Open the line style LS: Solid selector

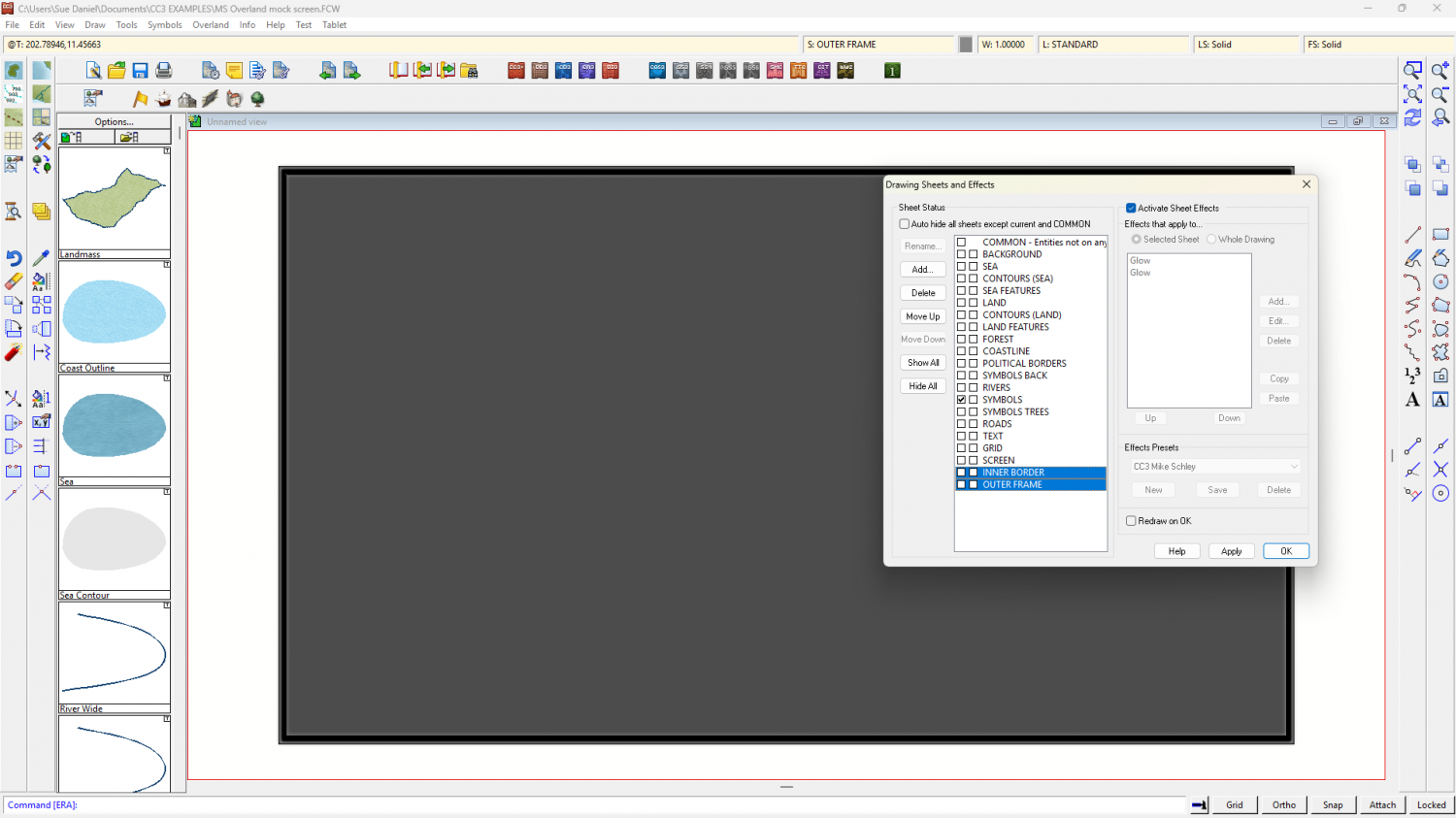point(1245,45)
